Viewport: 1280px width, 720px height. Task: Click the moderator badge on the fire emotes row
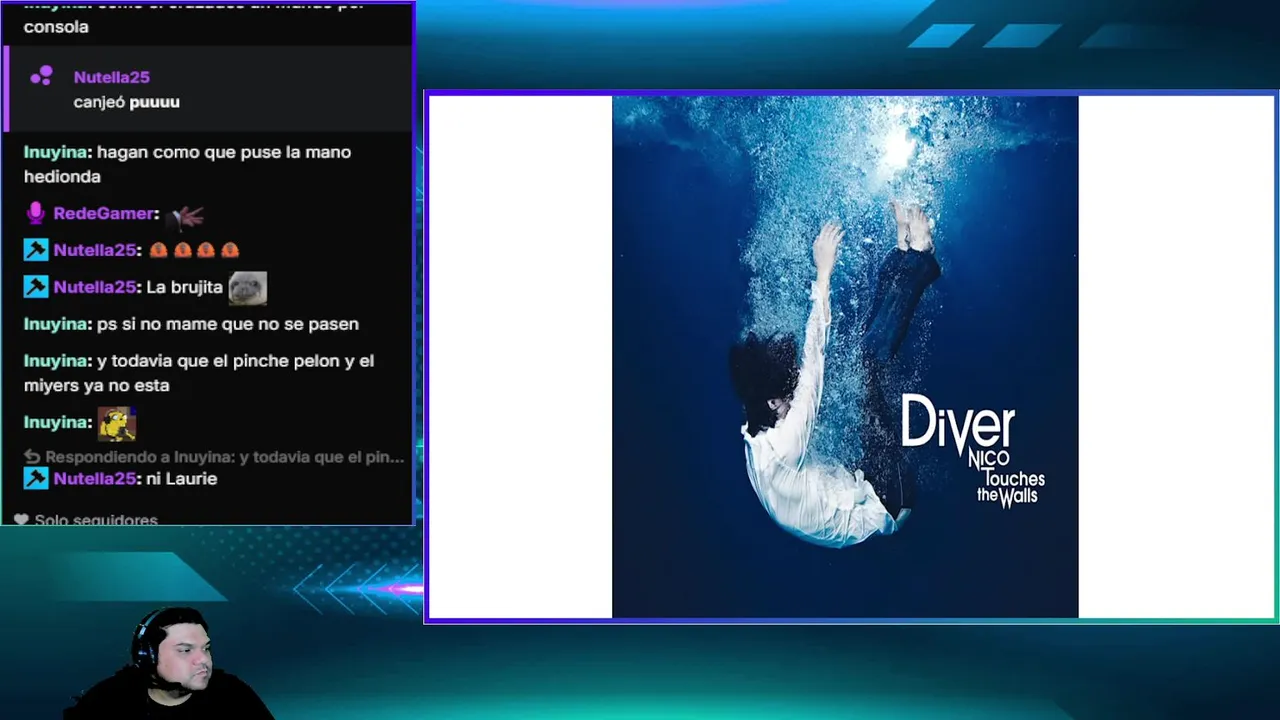pyautogui.click(x=36, y=250)
